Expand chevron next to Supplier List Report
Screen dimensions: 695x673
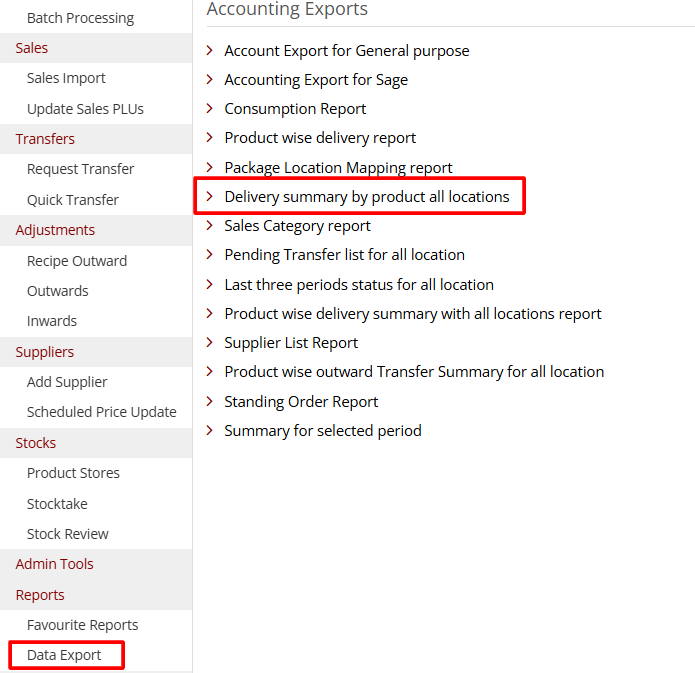point(209,343)
